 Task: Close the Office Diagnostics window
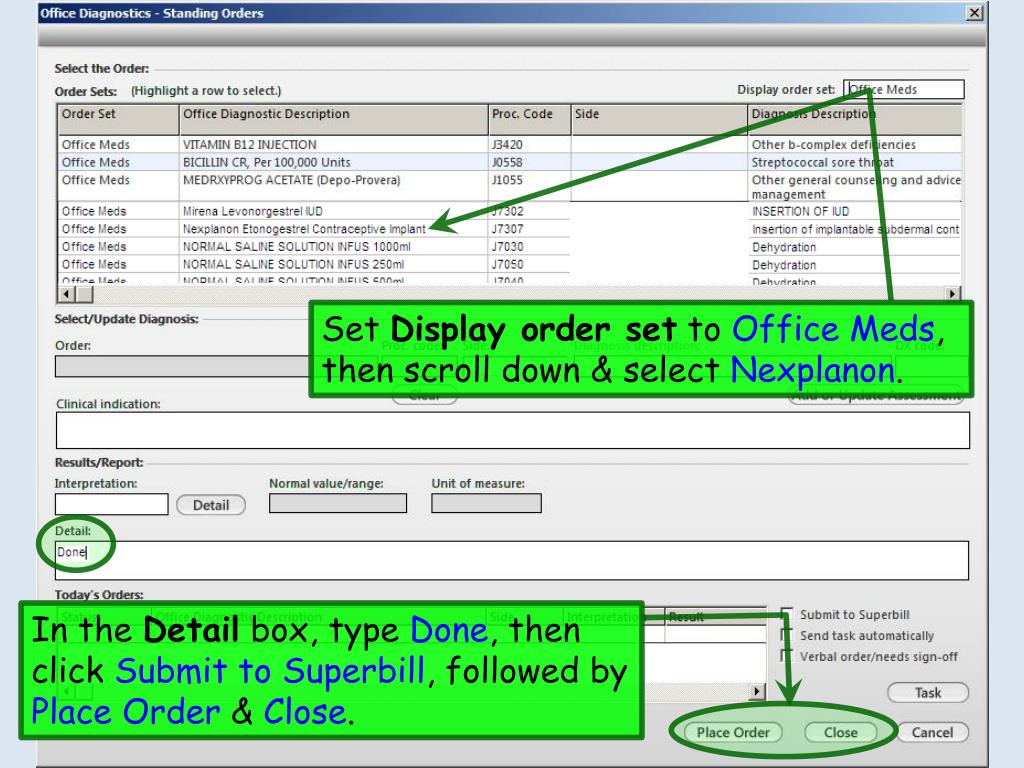[x=974, y=12]
